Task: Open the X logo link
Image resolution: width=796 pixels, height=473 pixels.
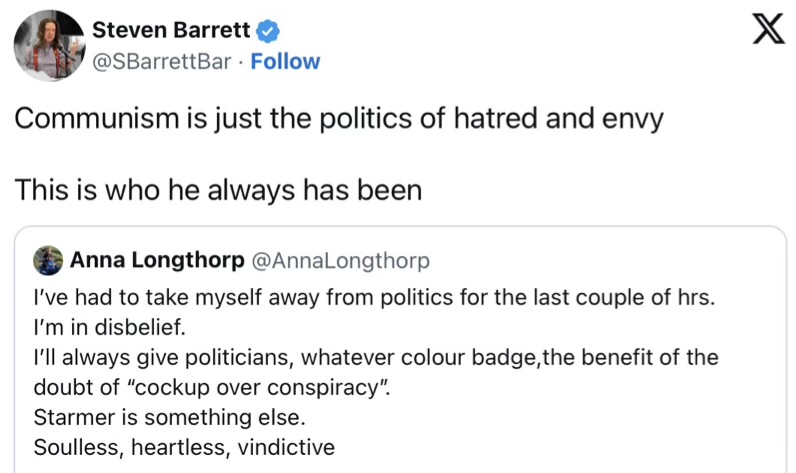Action: 766,35
